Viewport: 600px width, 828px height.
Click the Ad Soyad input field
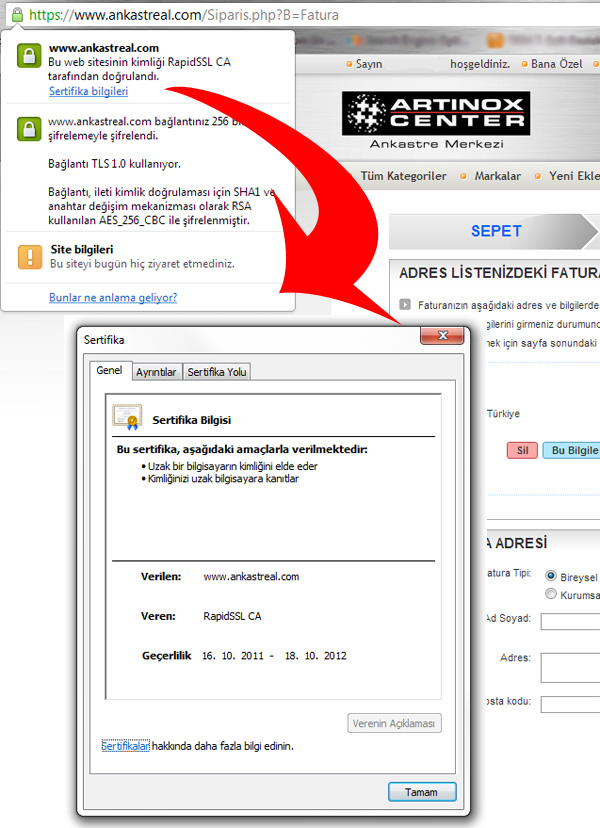pos(570,621)
